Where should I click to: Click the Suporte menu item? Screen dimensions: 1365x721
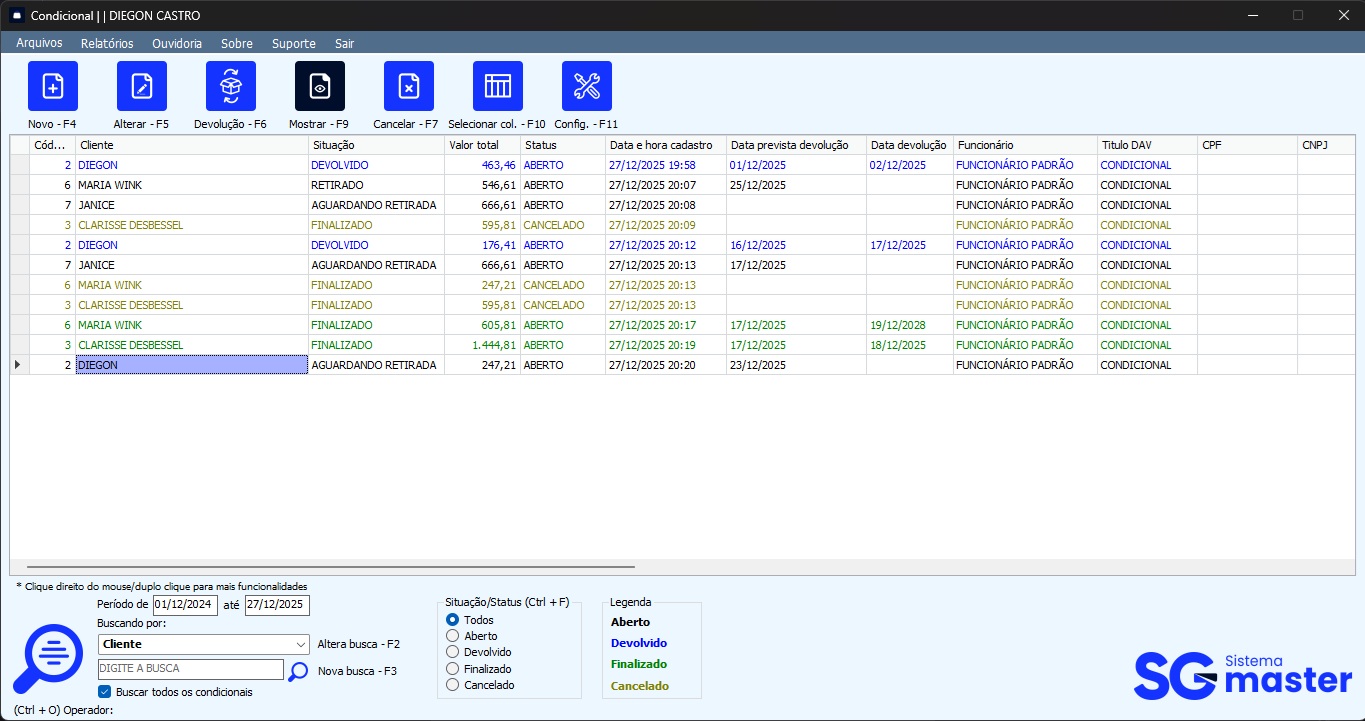coord(293,44)
